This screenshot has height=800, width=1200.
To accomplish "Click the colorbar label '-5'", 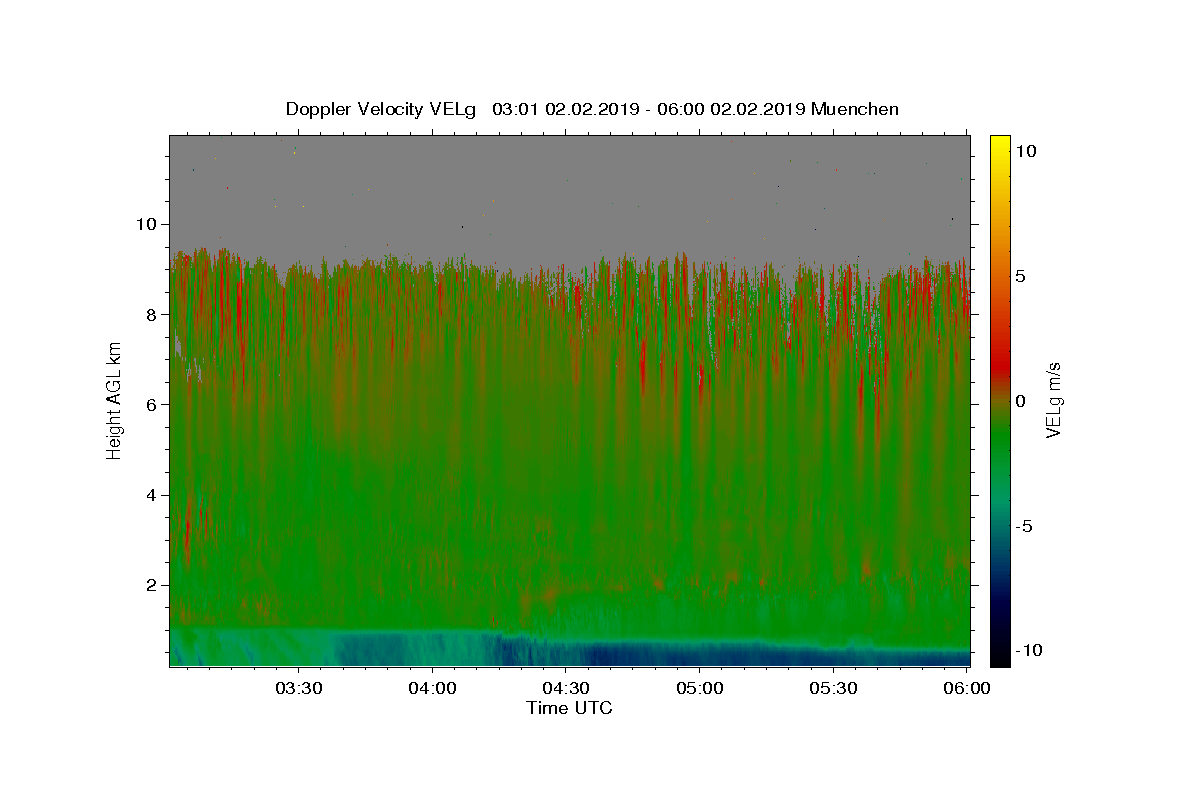I will point(1023,526).
